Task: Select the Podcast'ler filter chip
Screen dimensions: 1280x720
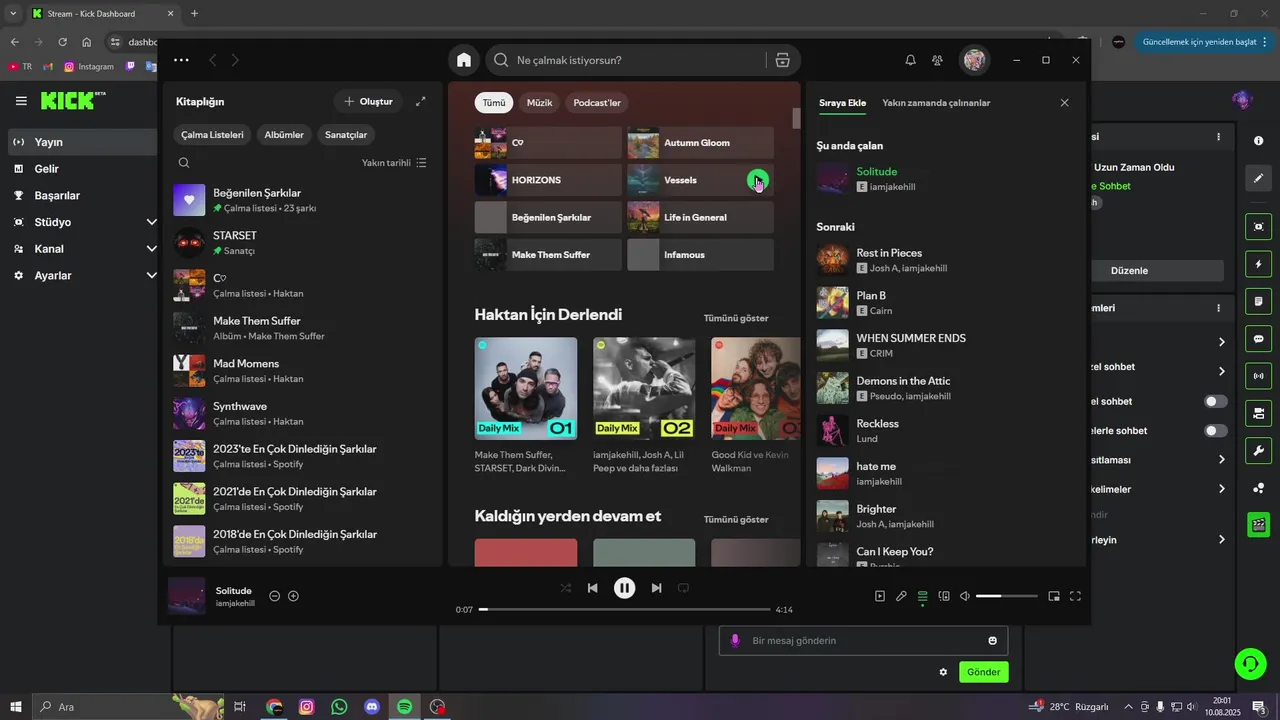Action: click(597, 102)
